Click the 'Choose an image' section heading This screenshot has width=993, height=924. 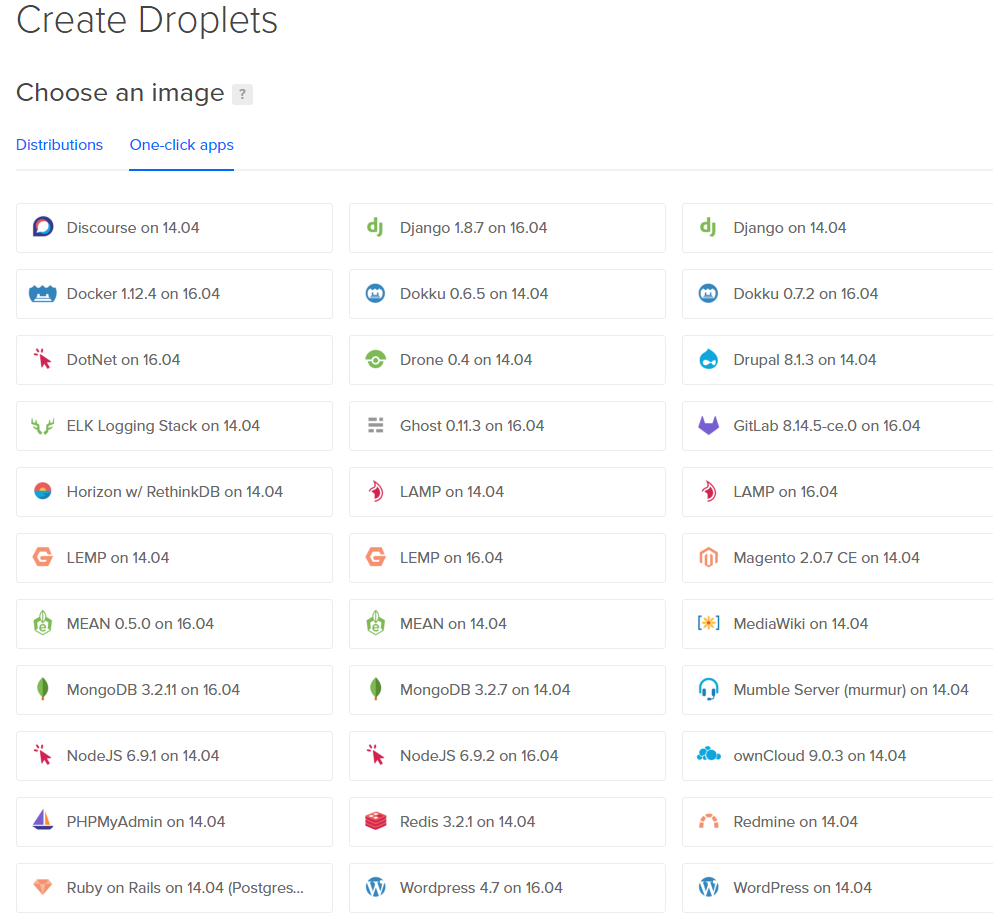[120, 93]
